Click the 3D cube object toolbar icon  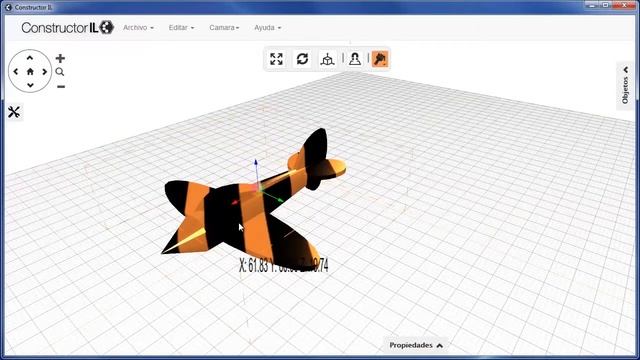327,59
